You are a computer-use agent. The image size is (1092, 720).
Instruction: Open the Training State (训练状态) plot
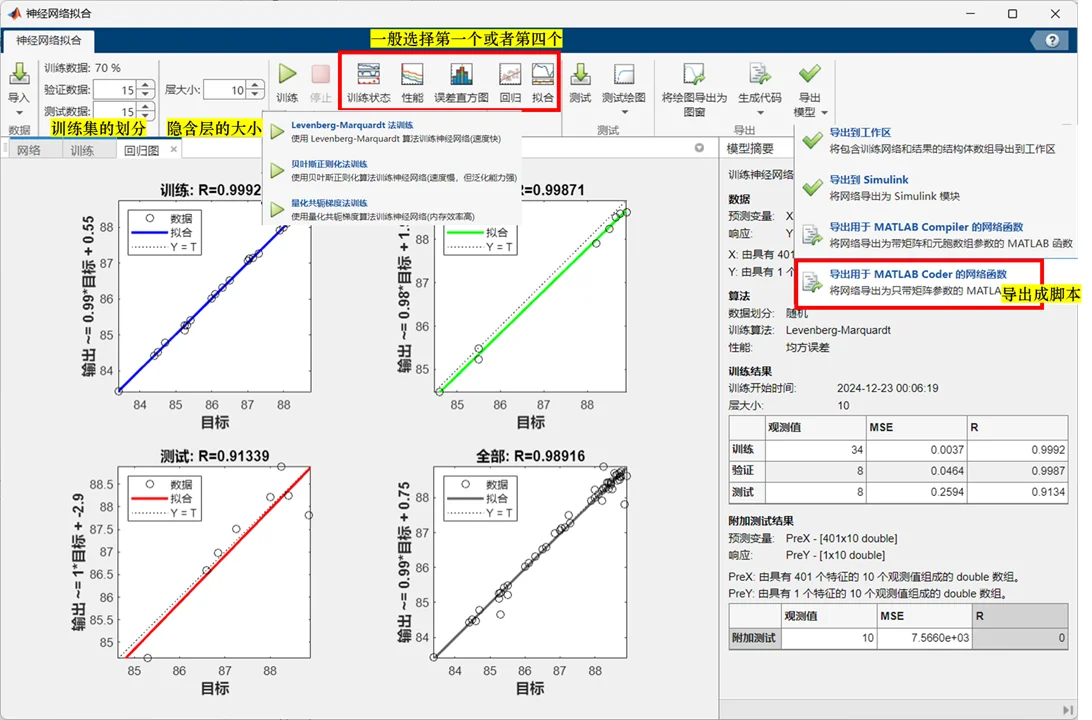click(x=368, y=81)
